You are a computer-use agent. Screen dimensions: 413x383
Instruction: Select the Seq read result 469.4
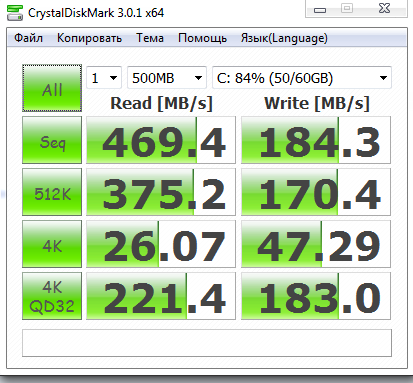click(161, 140)
